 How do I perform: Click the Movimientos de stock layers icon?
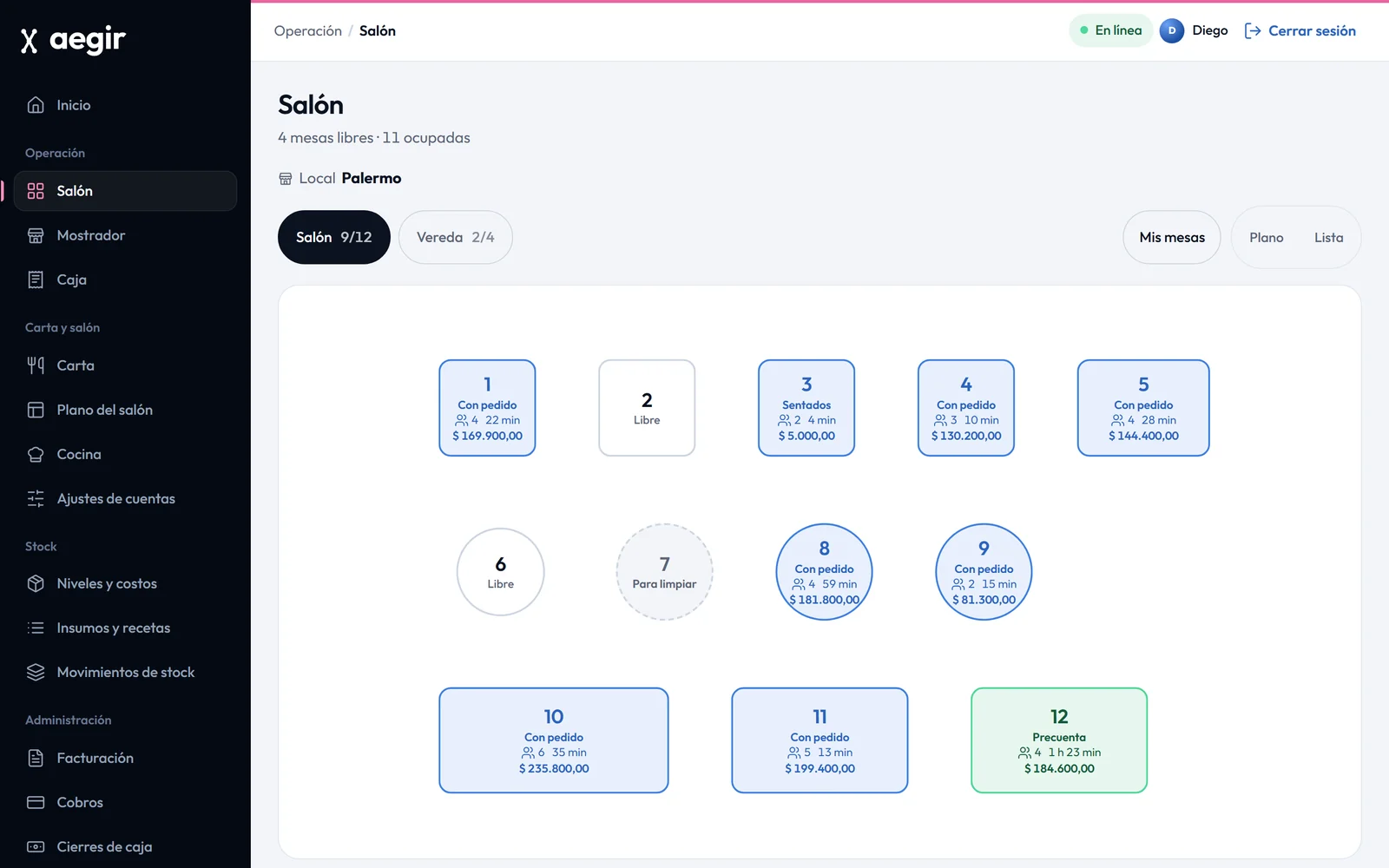(36, 672)
